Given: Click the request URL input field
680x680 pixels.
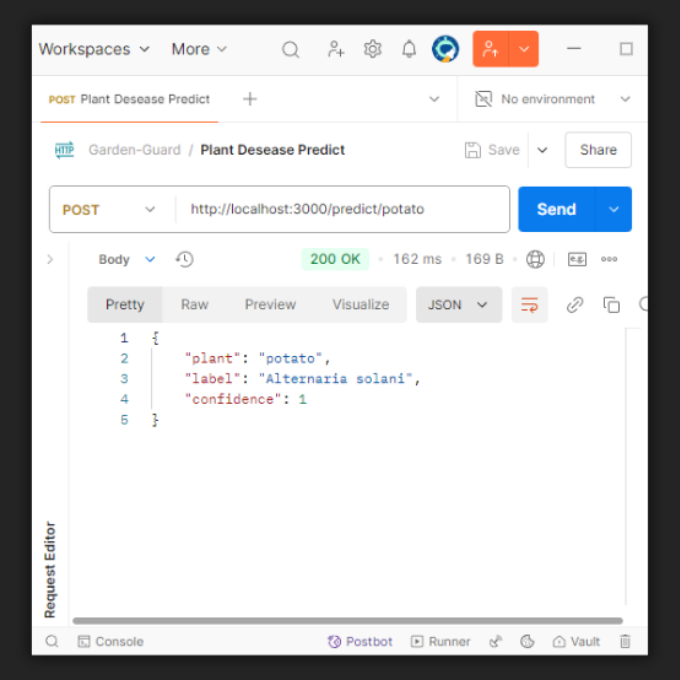Looking at the screenshot, I should pyautogui.click(x=340, y=210).
